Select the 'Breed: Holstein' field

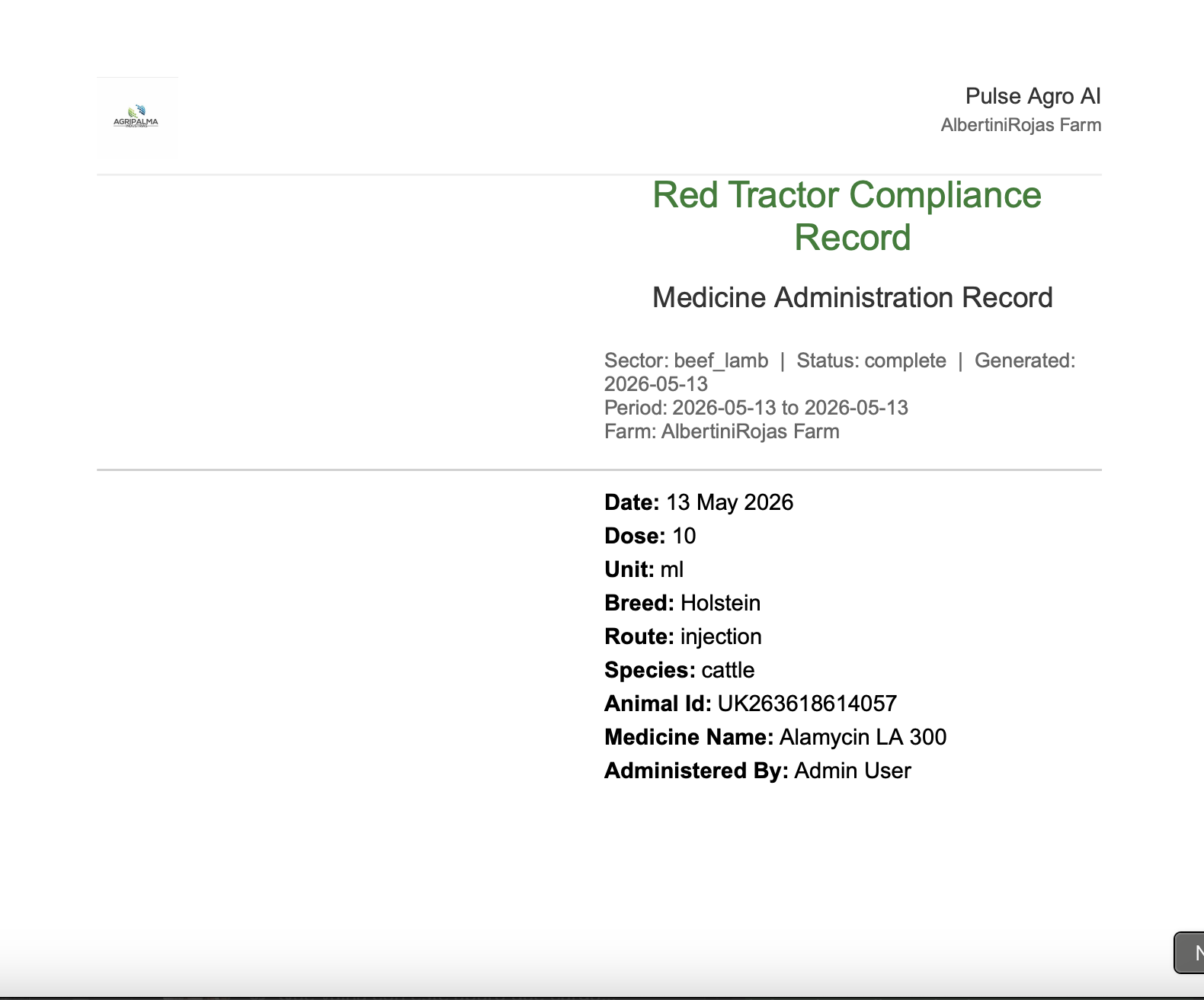pos(682,603)
